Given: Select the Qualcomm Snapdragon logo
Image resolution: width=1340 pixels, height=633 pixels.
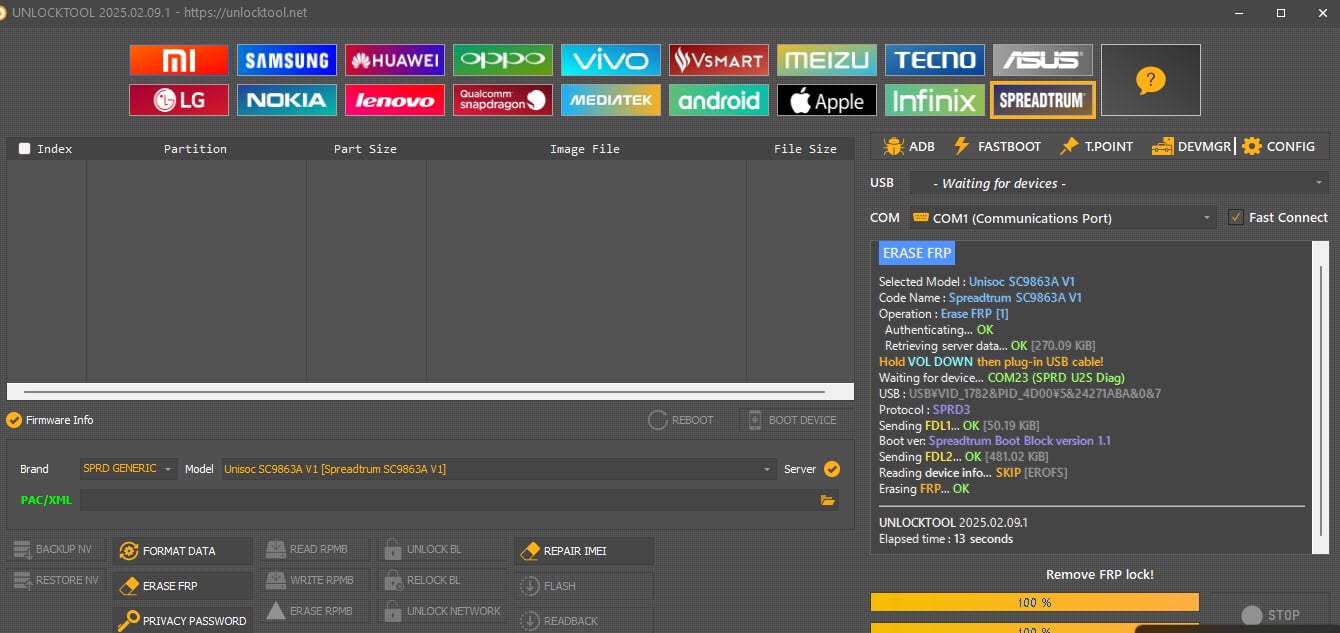Looking at the screenshot, I should [x=503, y=100].
